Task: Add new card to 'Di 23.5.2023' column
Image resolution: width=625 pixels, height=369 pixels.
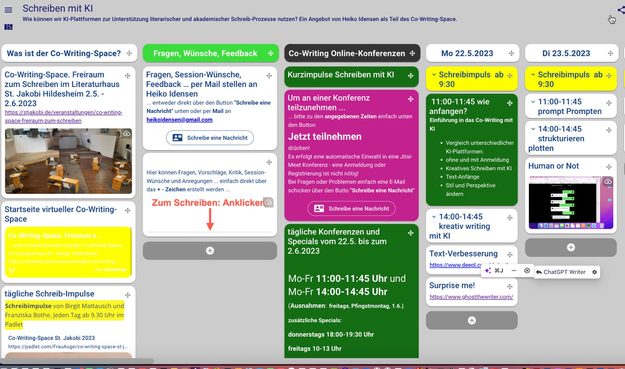Action: point(571,247)
